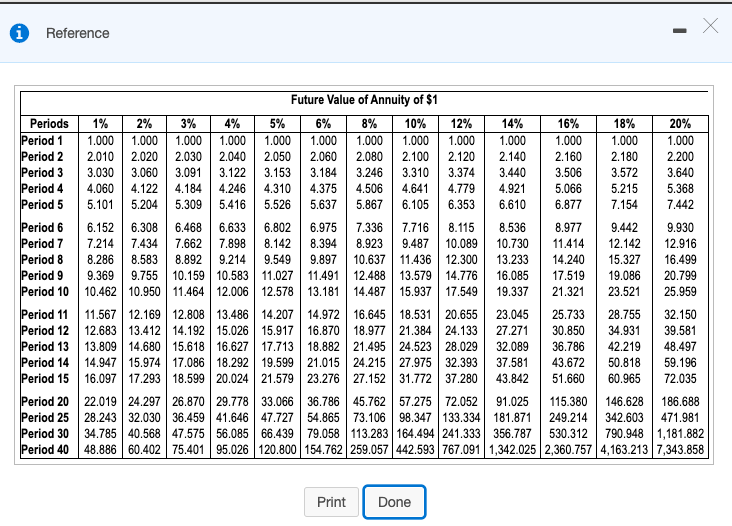
Task: Click the Done button
Action: pyautogui.click(x=394, y=502)
